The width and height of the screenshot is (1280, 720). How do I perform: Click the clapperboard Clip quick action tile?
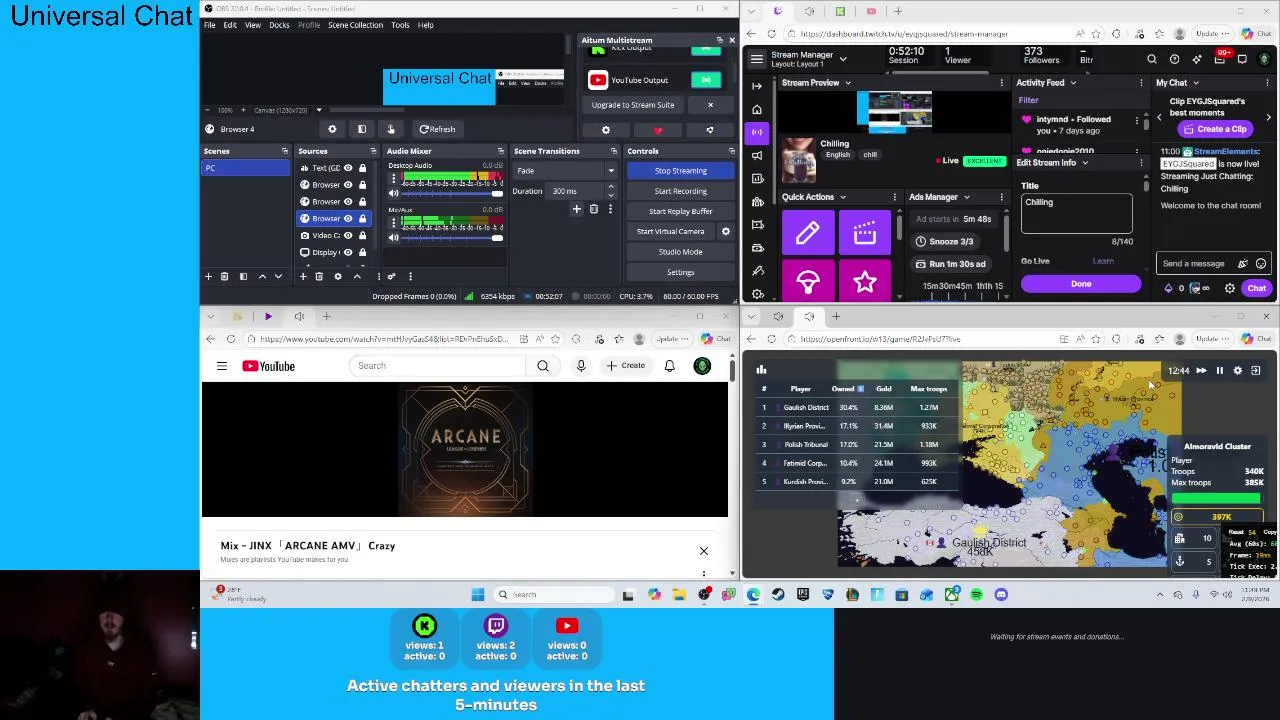tap(865, 233)
